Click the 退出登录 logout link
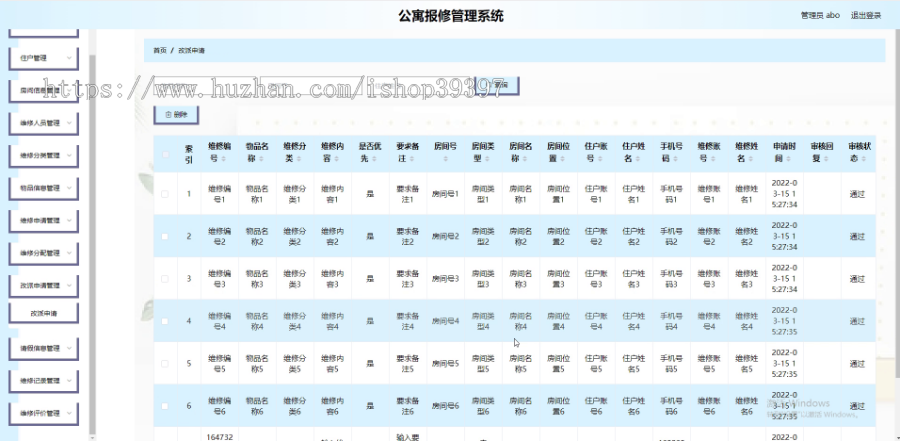The height and width of the screenshot is (441, 900). tap(866, 16)
